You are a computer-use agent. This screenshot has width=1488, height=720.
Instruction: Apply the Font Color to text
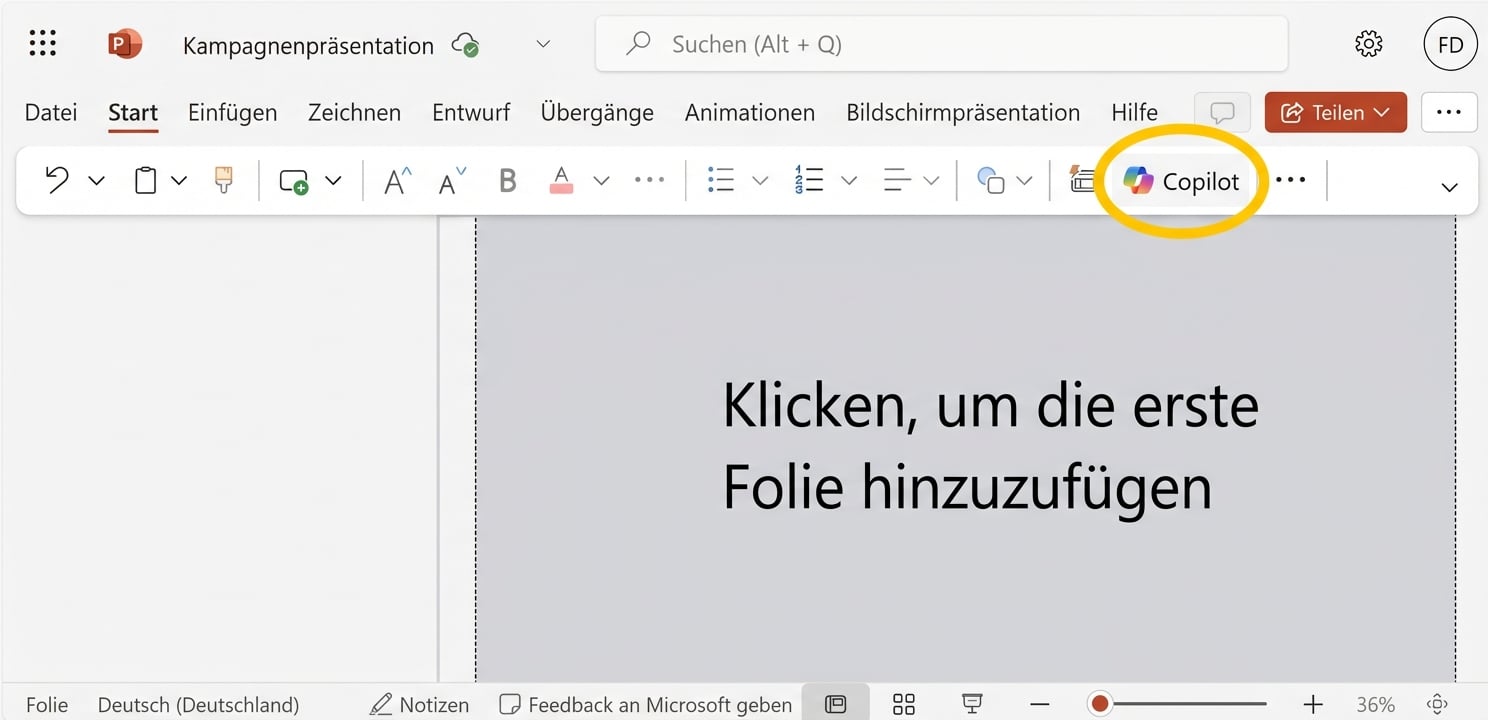click(x=560, y=180)
